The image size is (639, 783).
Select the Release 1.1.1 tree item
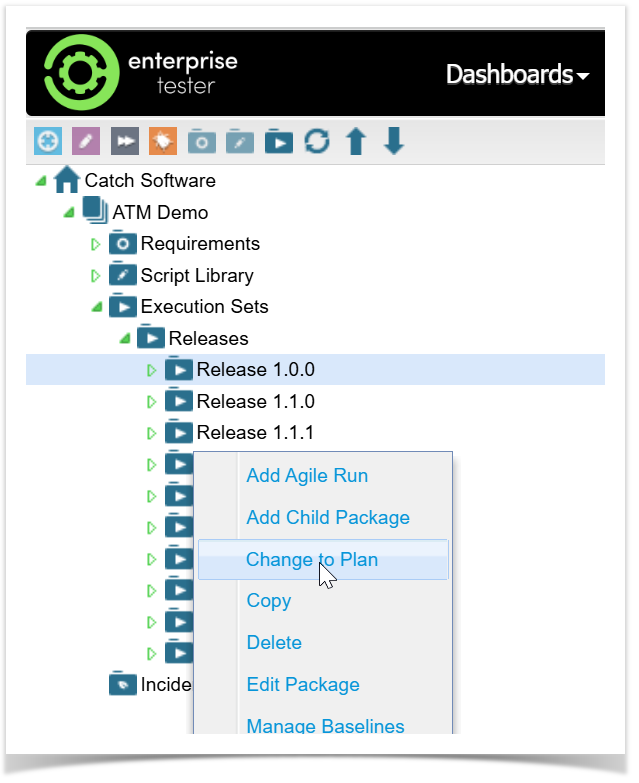(255, 433)
